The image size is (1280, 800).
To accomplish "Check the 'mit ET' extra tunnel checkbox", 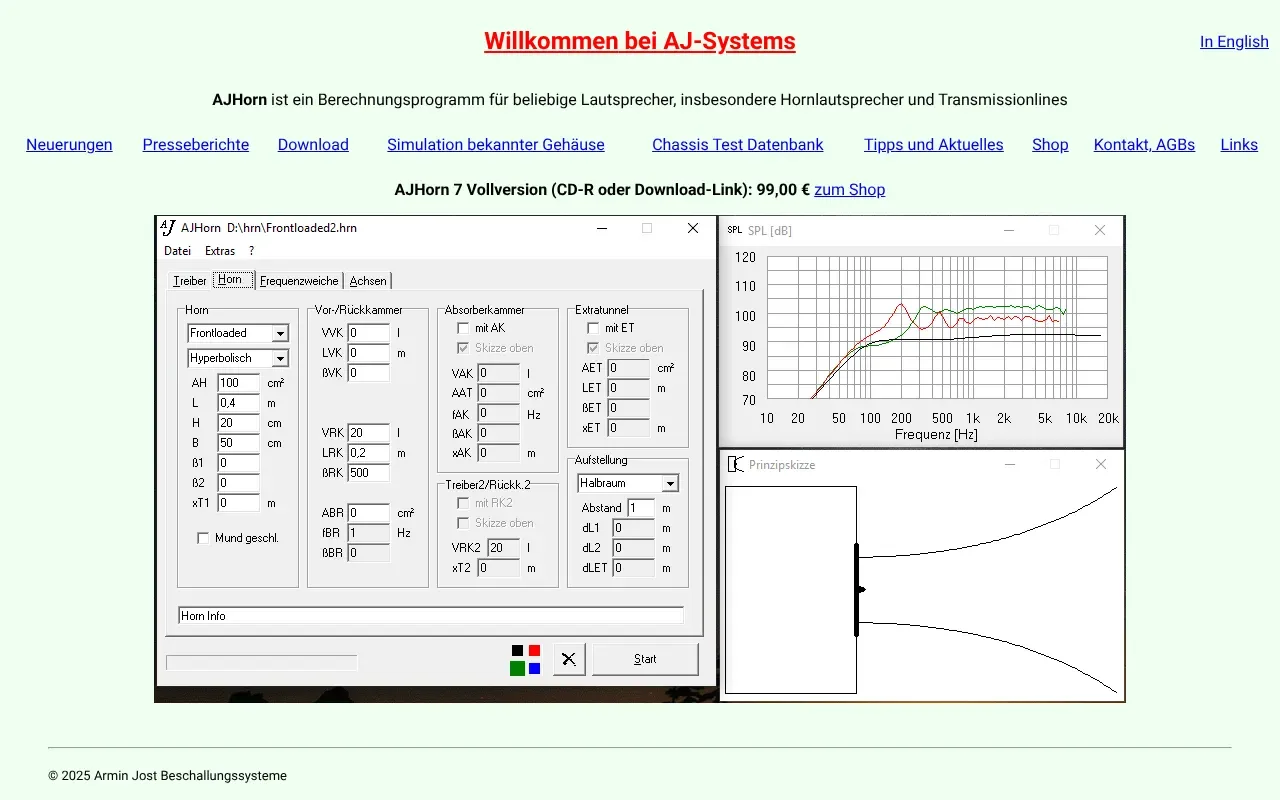I will pos(593,328).
